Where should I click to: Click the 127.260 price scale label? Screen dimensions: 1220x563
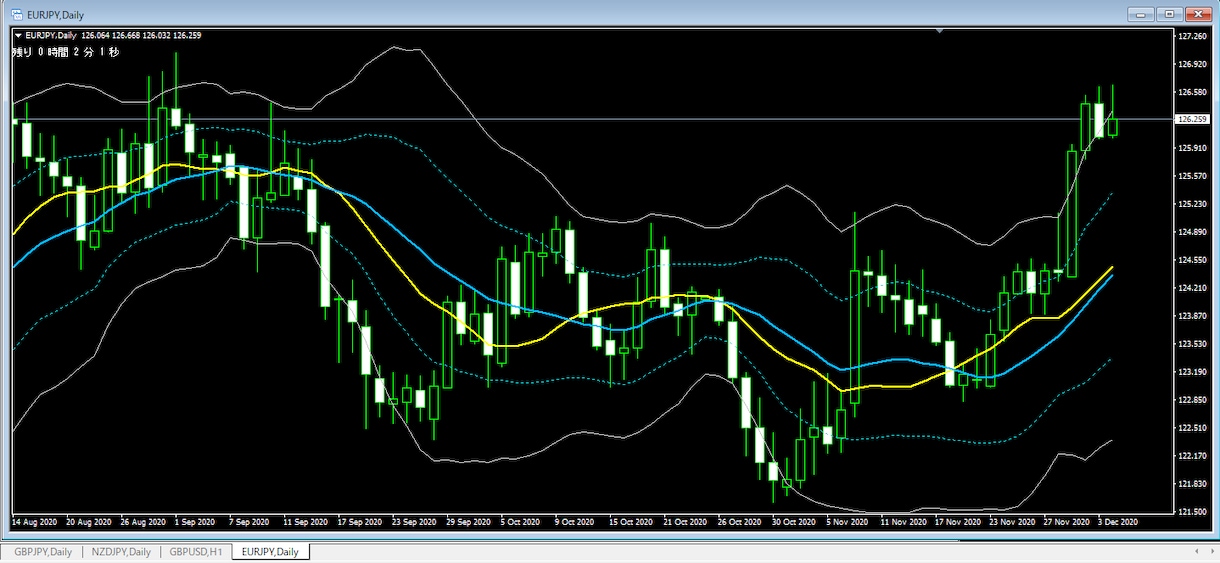tap(1192, 36)
